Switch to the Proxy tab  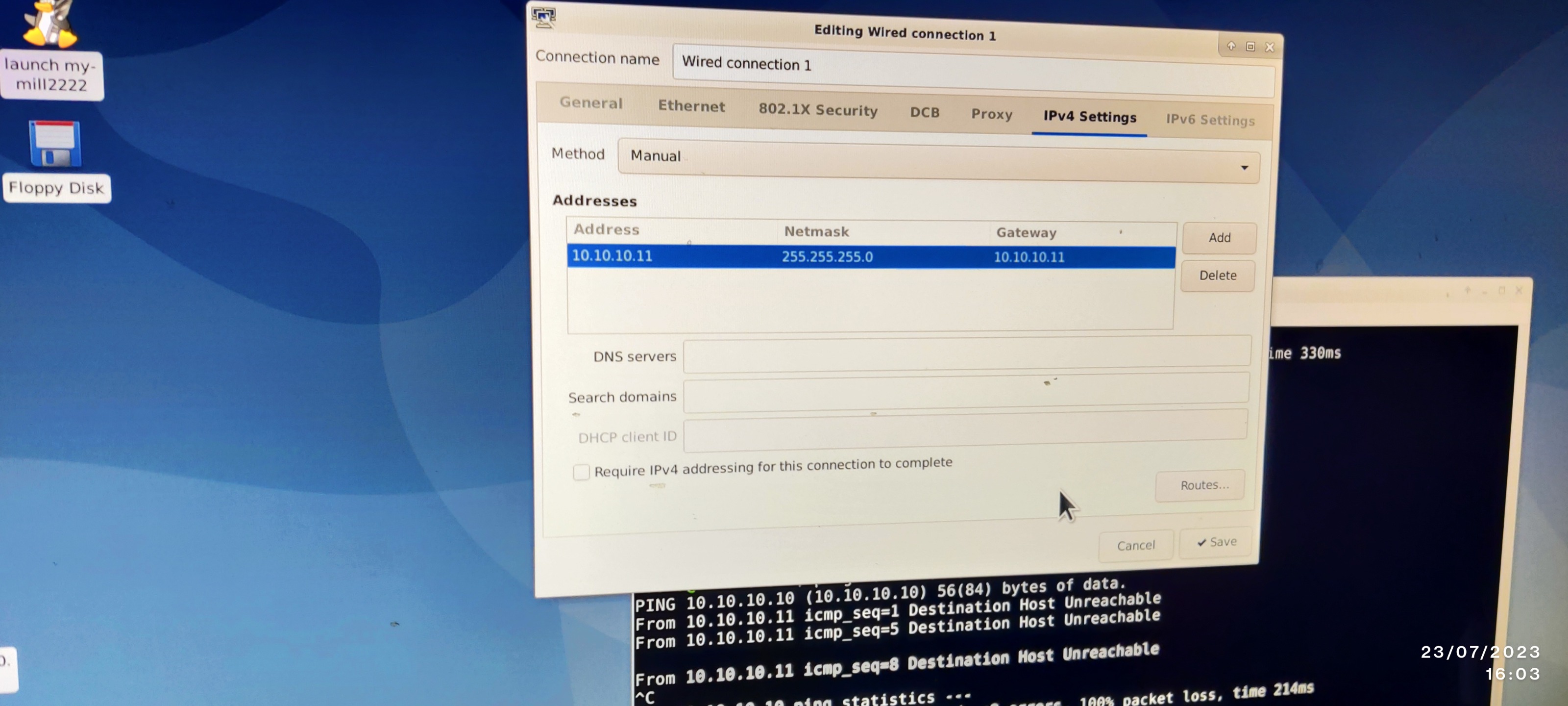[992, 115]
